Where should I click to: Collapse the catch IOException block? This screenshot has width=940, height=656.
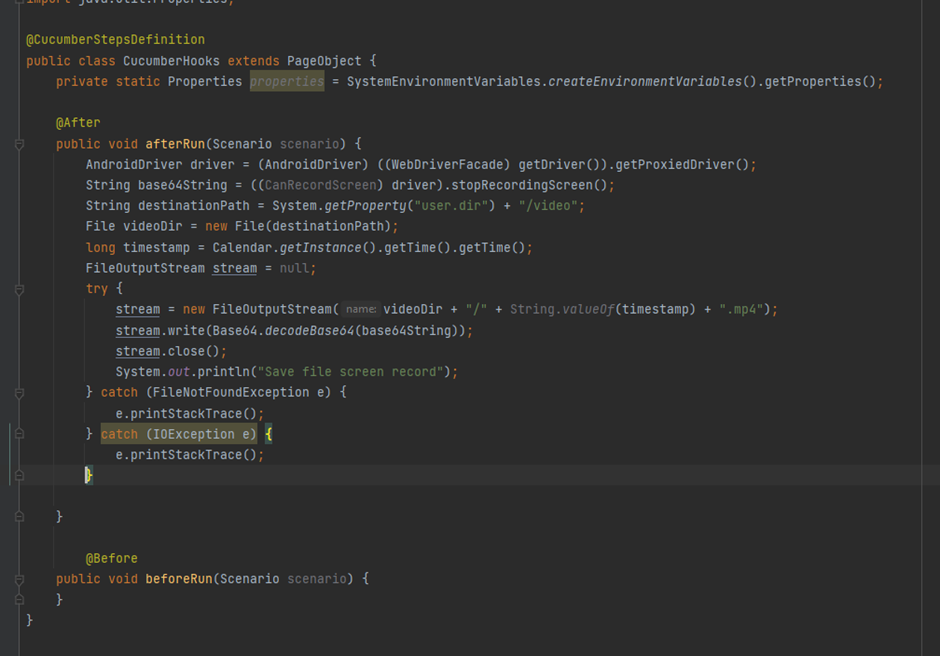pyautogui.click(x=18, y=433)
